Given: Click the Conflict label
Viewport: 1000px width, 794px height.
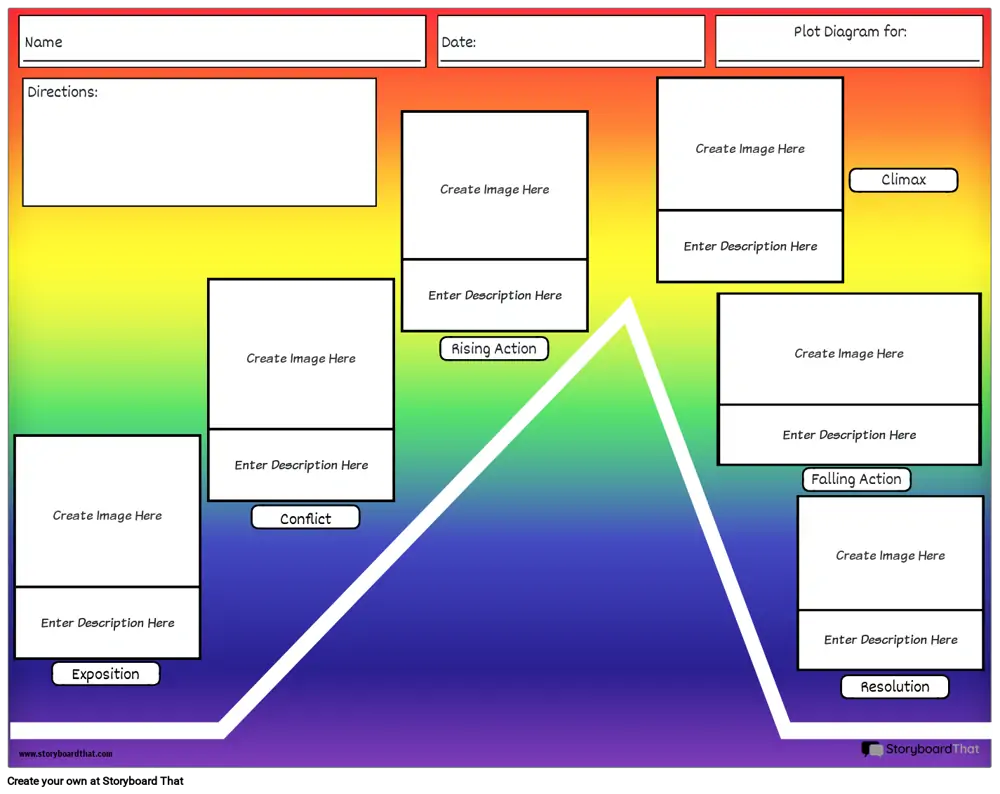Looking at the screenshot, I should point(305,518).
